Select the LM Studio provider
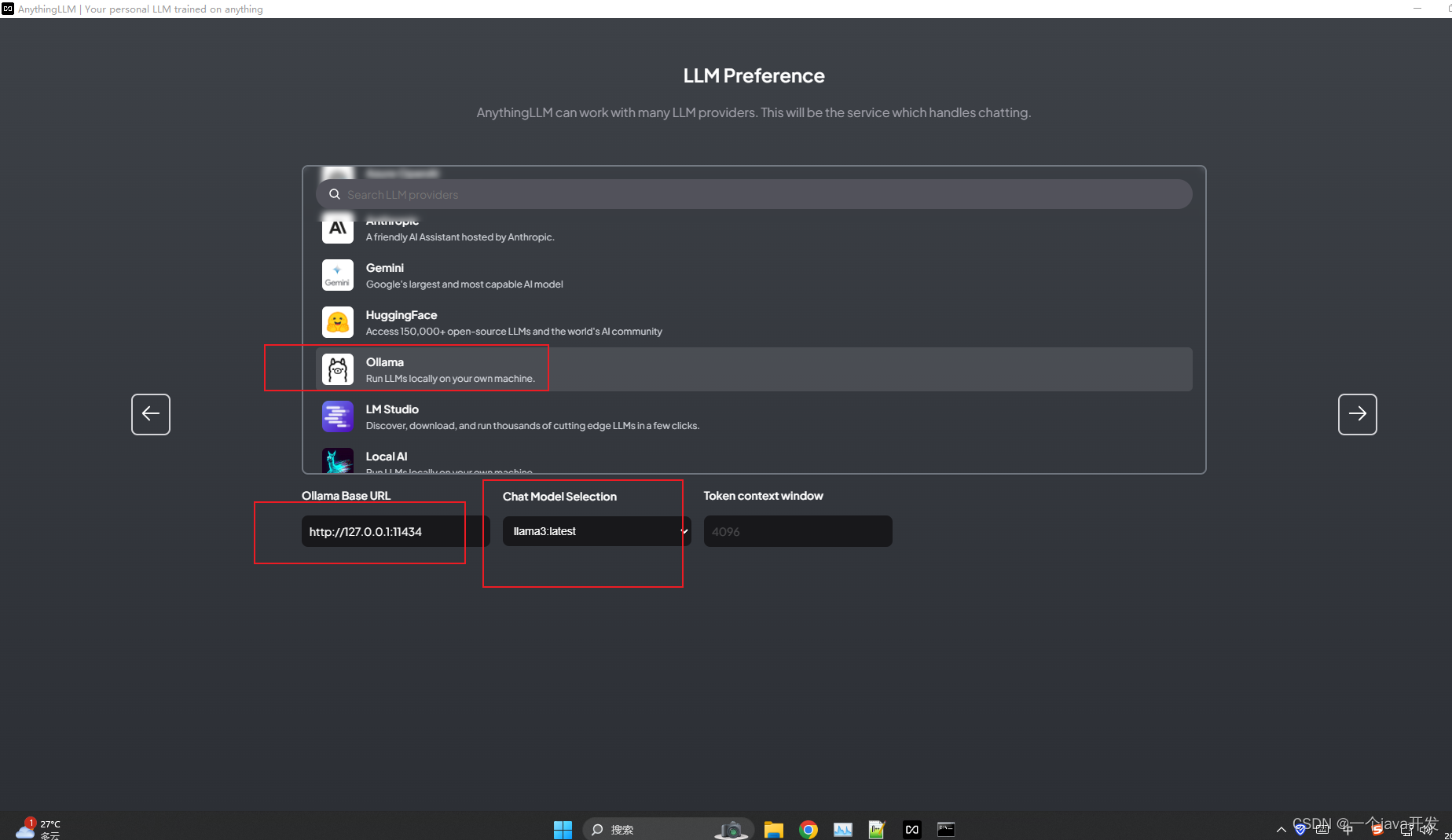 754,416
